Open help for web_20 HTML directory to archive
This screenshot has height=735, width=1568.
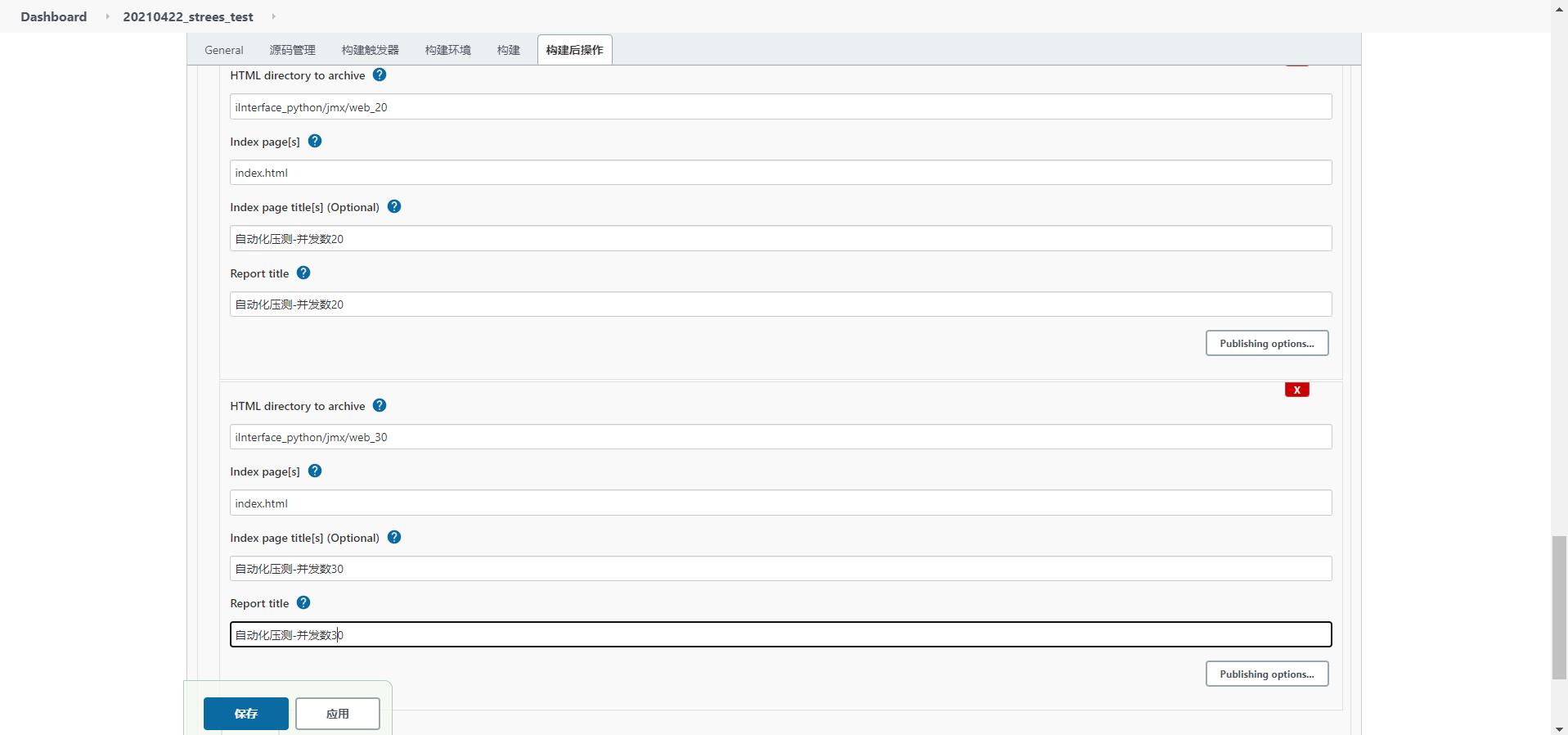point(380,74)
